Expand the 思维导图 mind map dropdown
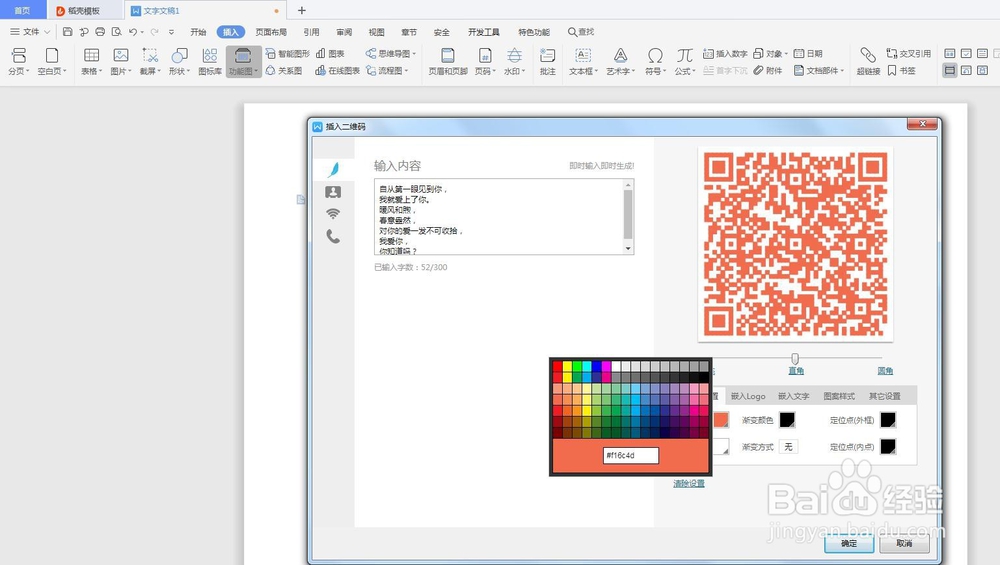This screenshot has height=565, width=1000. click(391, 54)
